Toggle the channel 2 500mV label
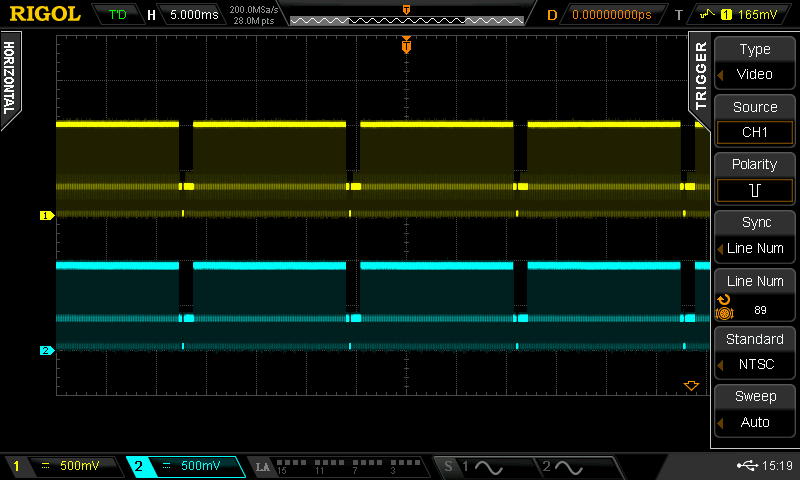The width and height of the screenshot is (800, 480). pos(186,466)
